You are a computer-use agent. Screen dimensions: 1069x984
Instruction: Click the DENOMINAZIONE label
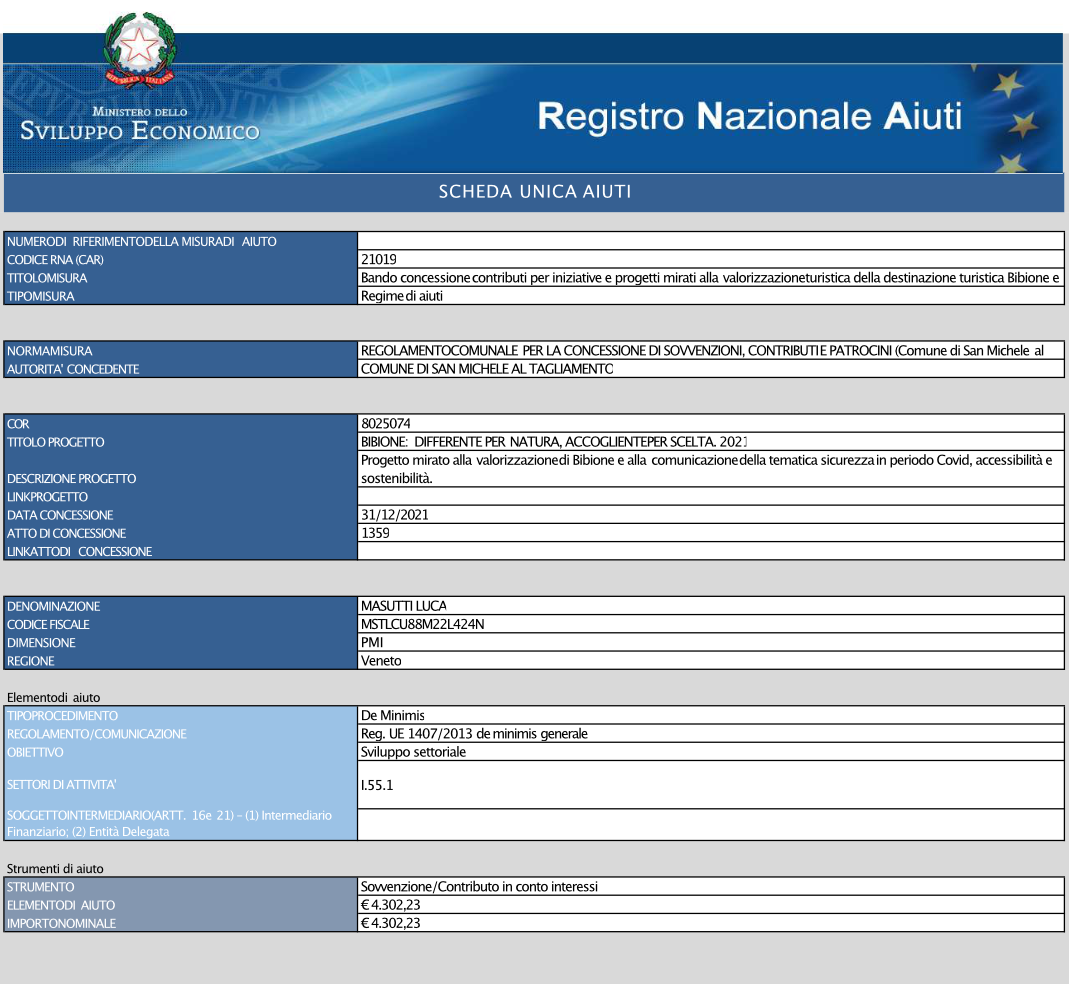tap(53, 607)
